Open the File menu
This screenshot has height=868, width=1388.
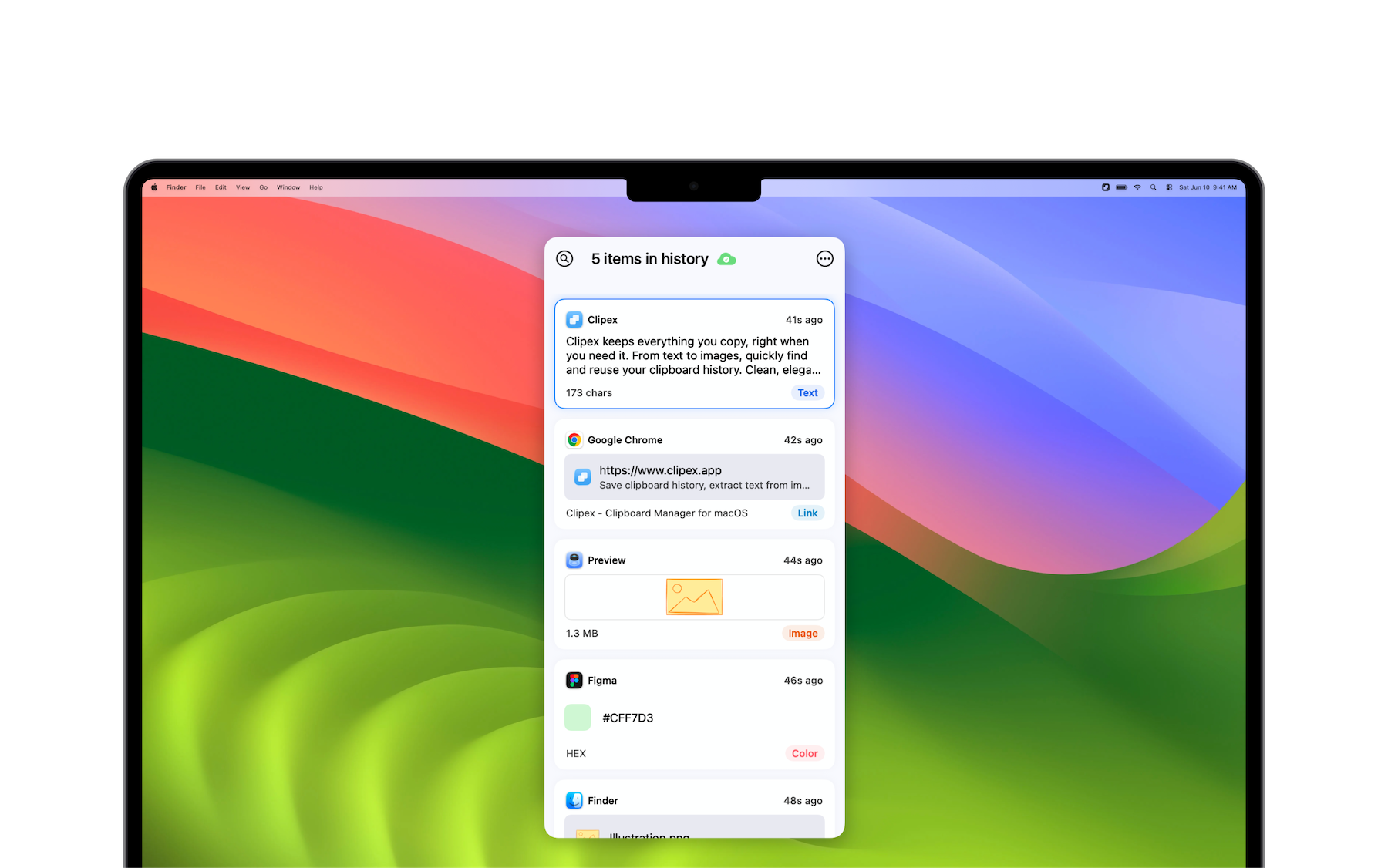tap(200, 187)
